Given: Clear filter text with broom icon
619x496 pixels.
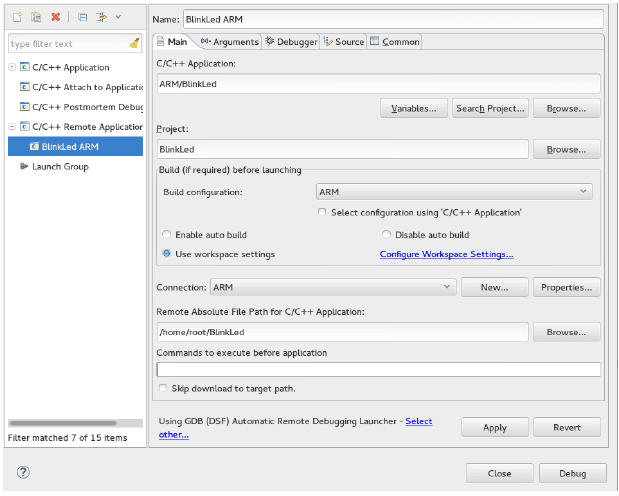Looking at the screenshot, I should [135, 43].
